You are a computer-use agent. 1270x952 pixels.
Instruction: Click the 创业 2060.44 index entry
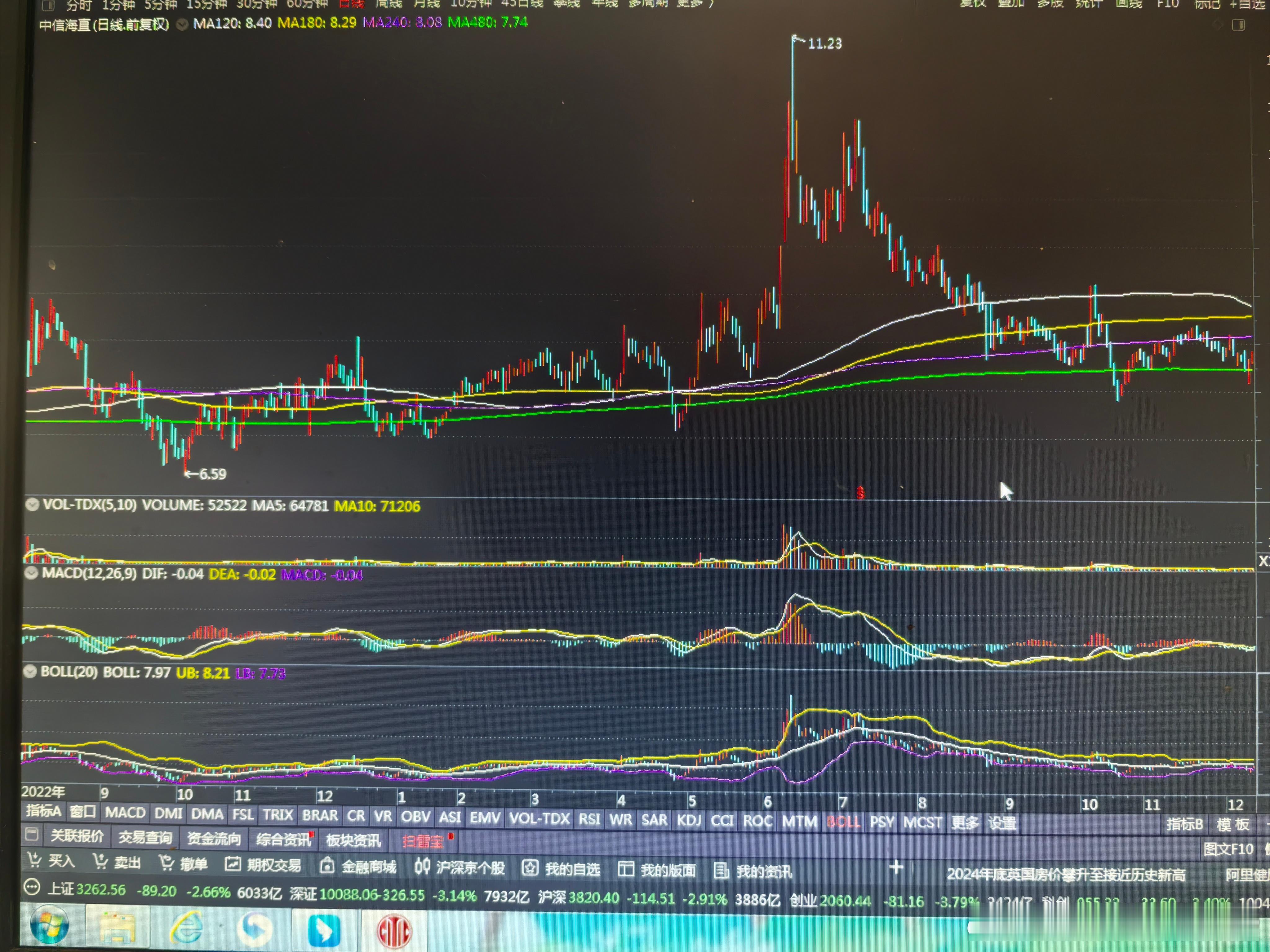pos(830,900)
